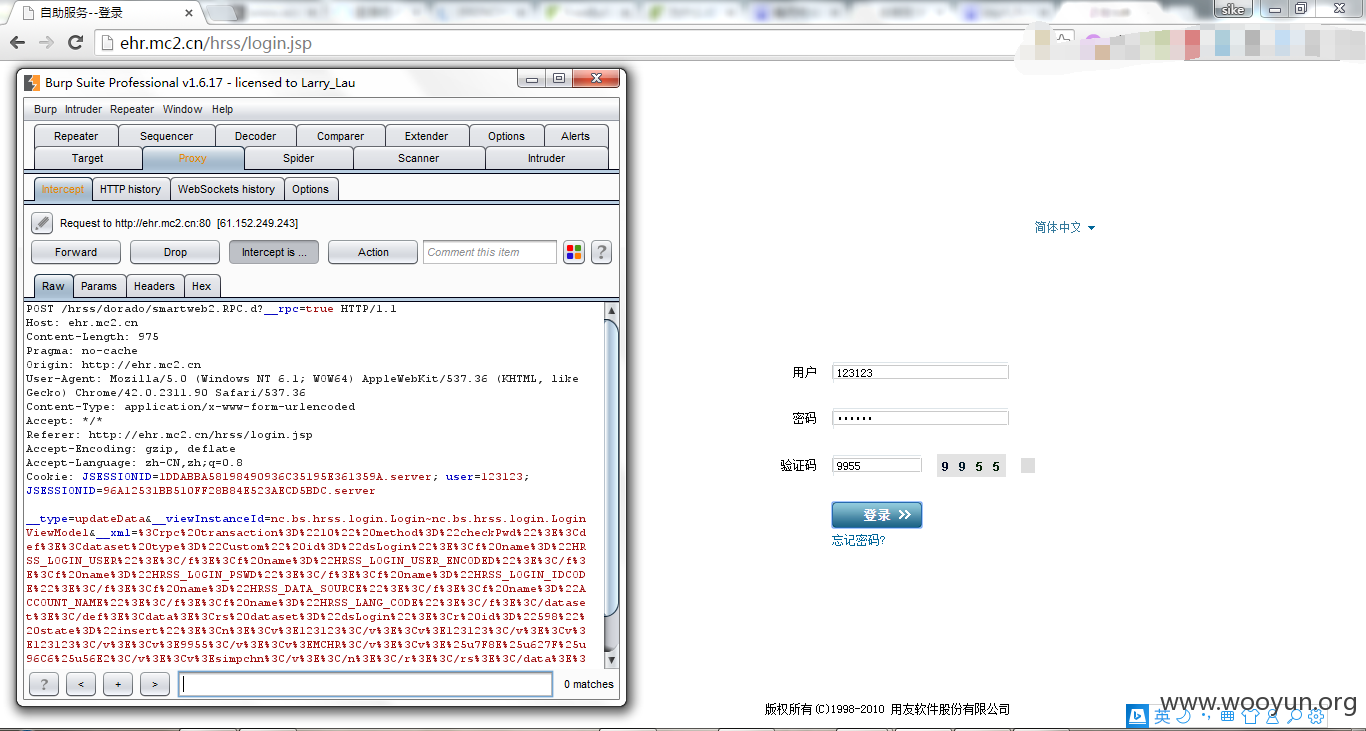Open the Repeater menu in the menu bar

[132, 109]
